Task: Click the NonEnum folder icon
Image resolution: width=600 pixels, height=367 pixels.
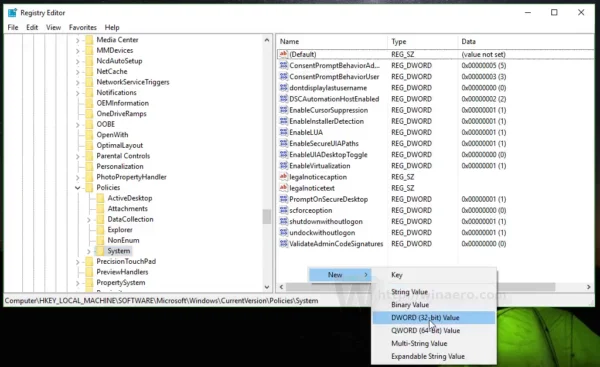Action: click(x=100, y=240)
